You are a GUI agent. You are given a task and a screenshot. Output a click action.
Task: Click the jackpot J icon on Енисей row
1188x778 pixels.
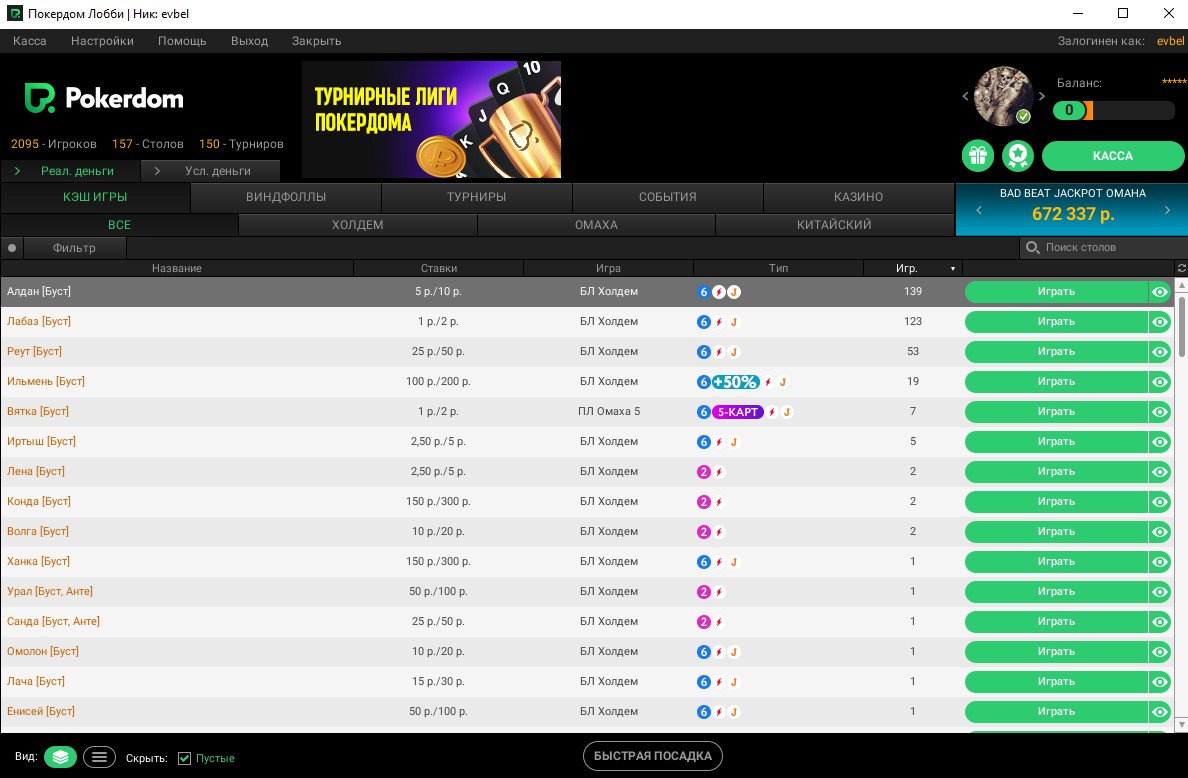(733, 712)
